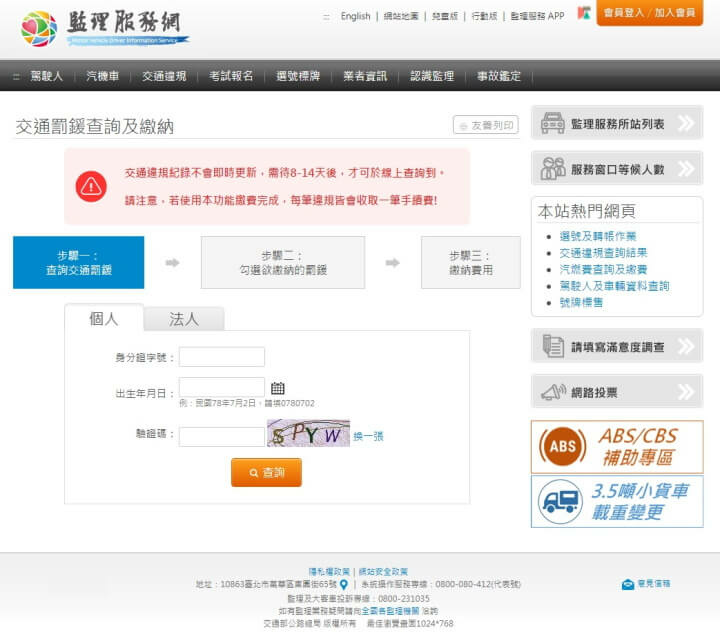The width and height of the screenshot is (720, 639).
Task: Click the red warning triangle icon
Action: tap(91, 186)
